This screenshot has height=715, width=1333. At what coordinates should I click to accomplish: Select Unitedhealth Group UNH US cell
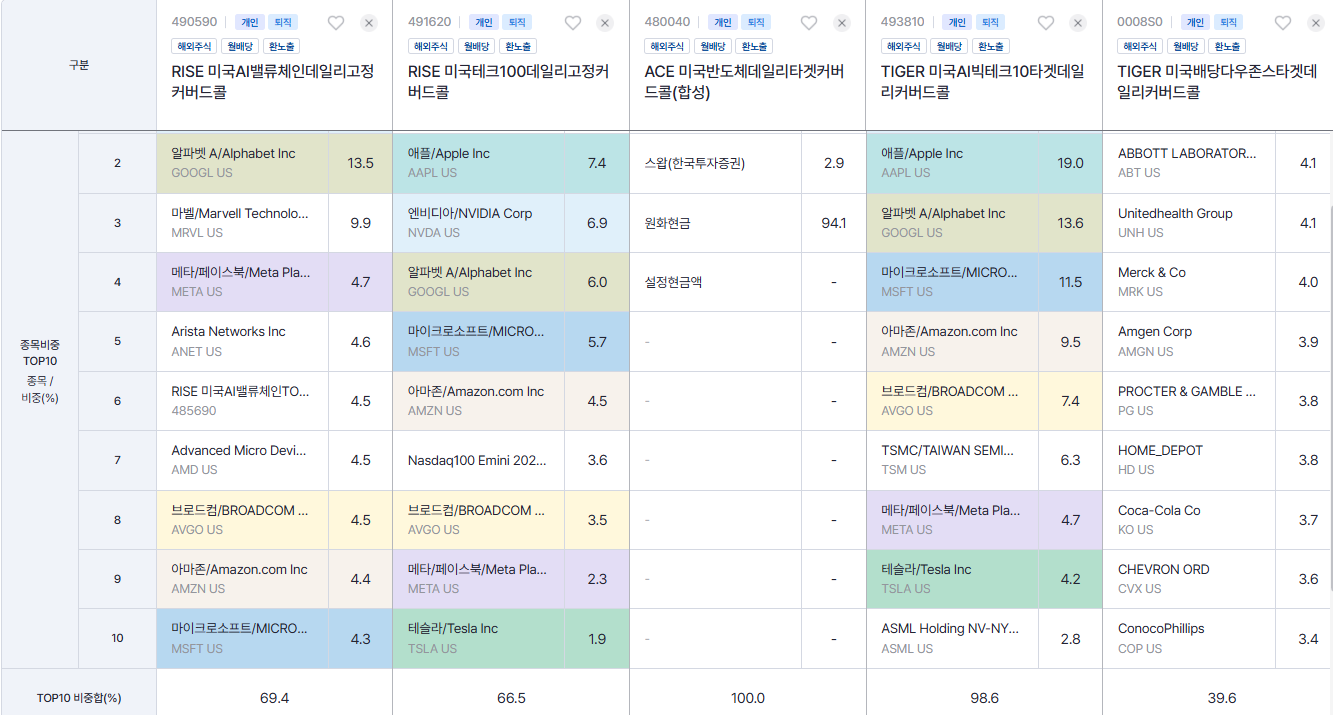1189,222
